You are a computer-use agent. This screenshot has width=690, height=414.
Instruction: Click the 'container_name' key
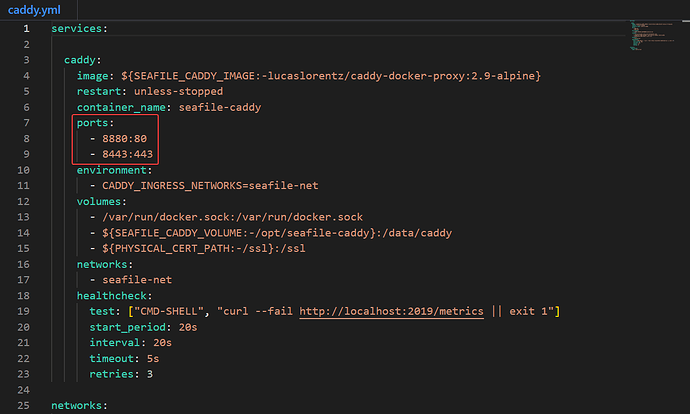121,107
